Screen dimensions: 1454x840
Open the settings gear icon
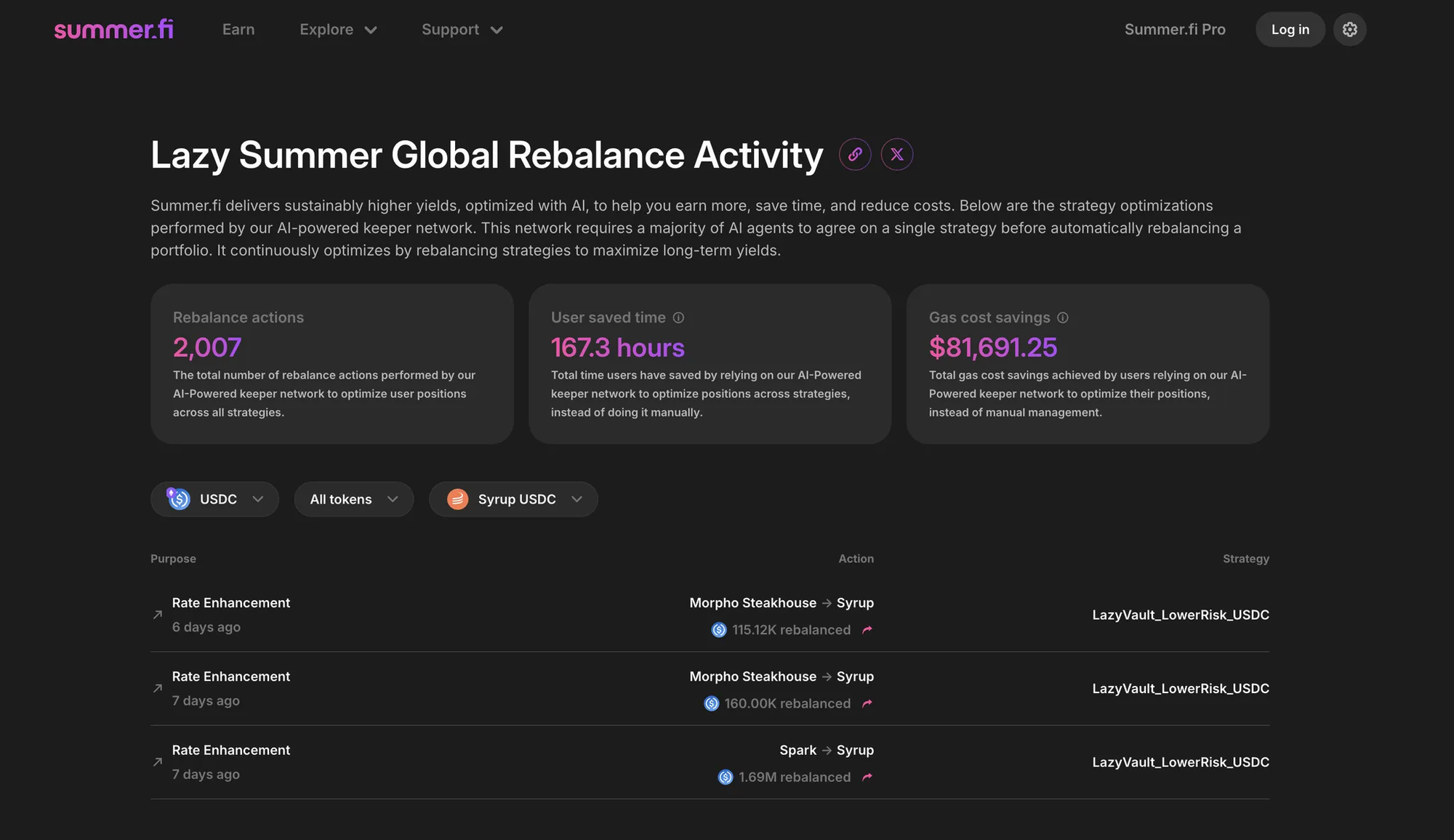pyautogui.click(x=1350, y=30)
